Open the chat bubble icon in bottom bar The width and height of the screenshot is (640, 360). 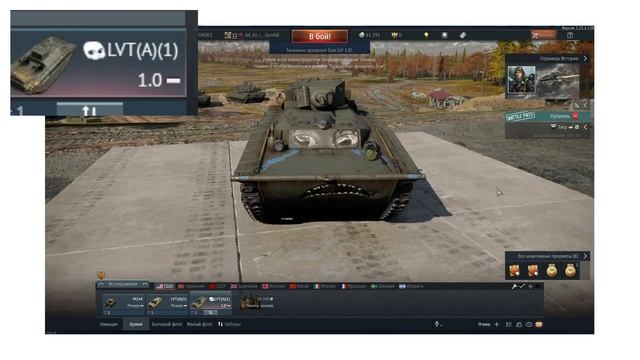[x=529, y=324]
